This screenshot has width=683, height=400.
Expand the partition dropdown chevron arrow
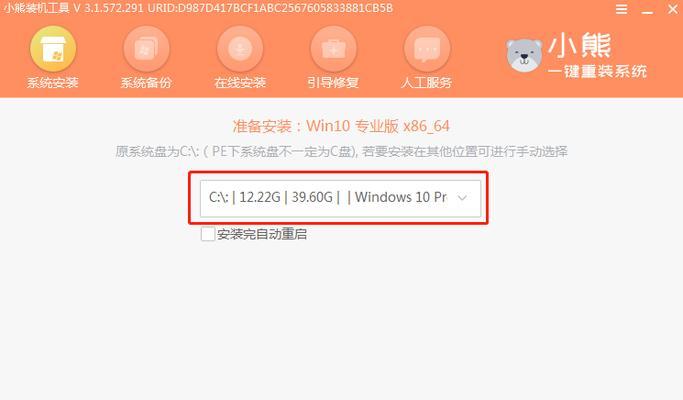point(462,198)
